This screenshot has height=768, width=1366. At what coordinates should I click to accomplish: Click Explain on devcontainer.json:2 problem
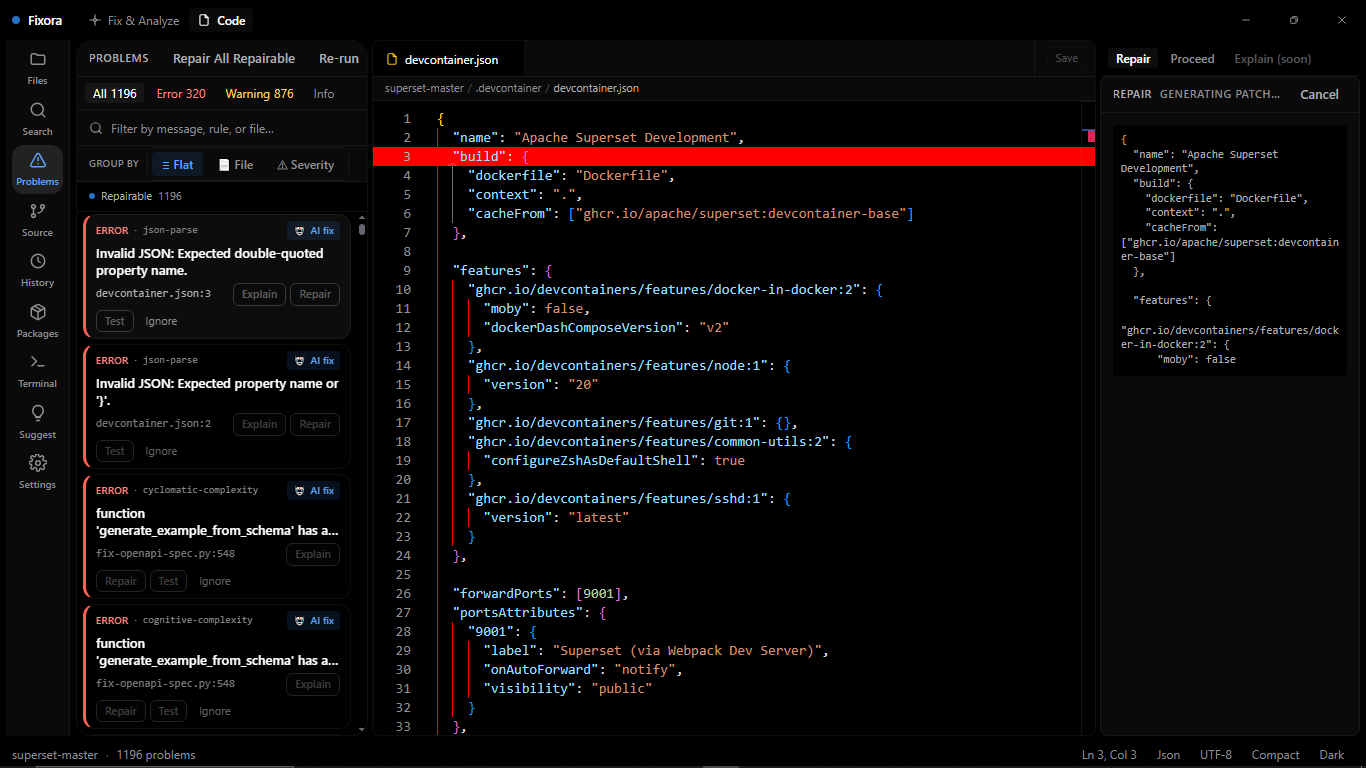[260, 424]
